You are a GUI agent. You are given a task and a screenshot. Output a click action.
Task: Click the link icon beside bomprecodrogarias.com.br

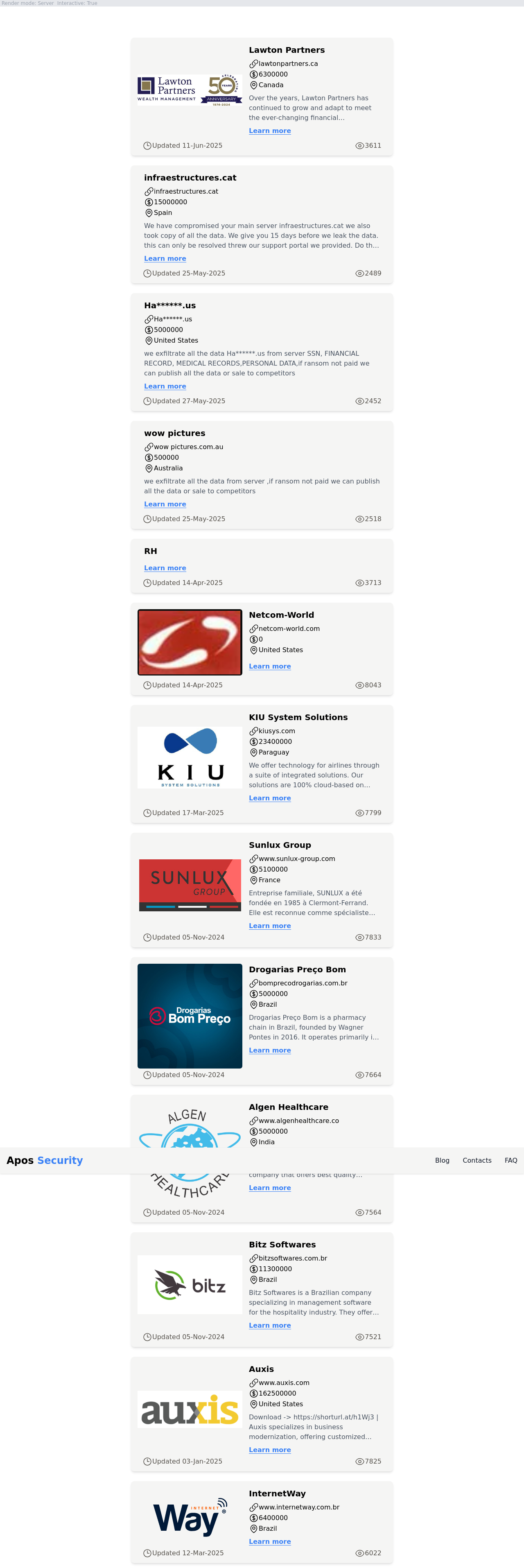click(253, 983)
